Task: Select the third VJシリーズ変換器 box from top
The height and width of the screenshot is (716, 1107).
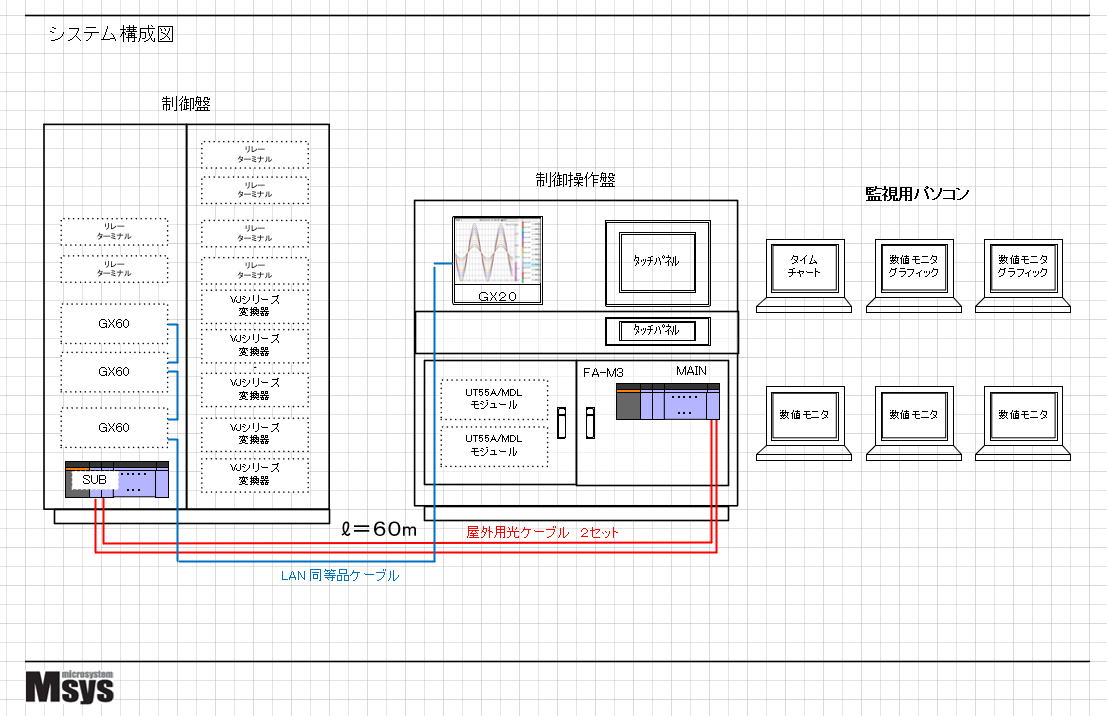Action: 255,389
